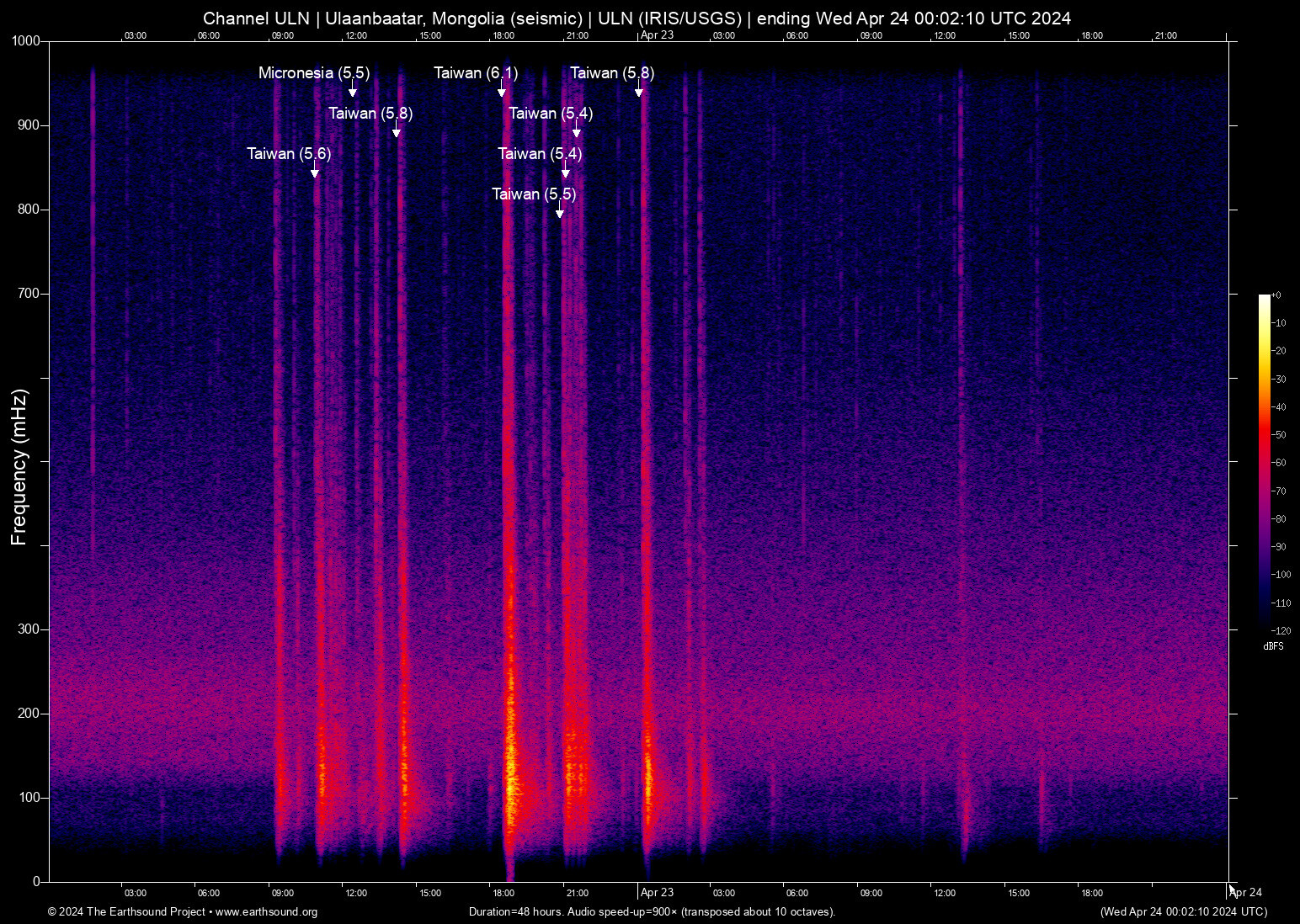The height and width of the screenshot is (924, 1300).
Task: Pick the Taiwan (5.5) event label
Action: point(534,194)
